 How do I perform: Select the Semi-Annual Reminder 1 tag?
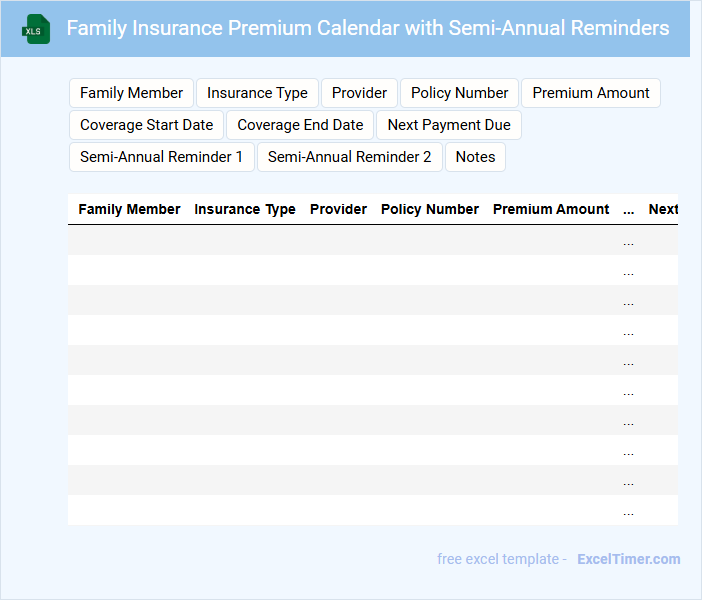[161, 157]
